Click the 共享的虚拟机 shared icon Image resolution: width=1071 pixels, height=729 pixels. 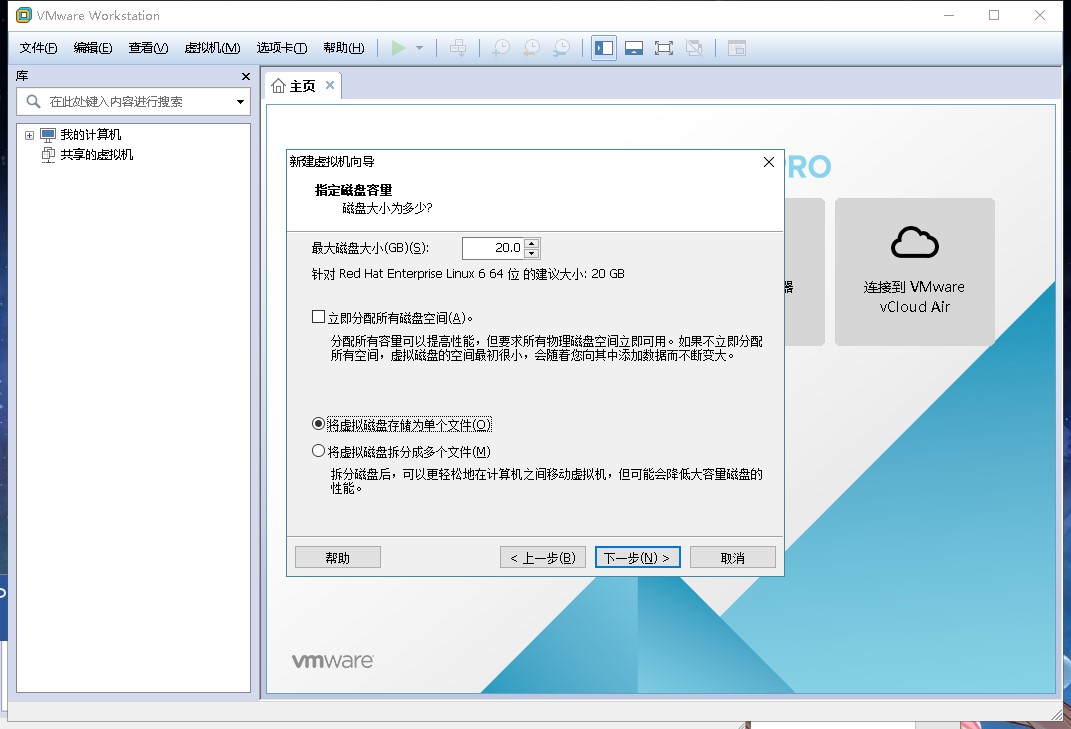click(x=48, y=154)
